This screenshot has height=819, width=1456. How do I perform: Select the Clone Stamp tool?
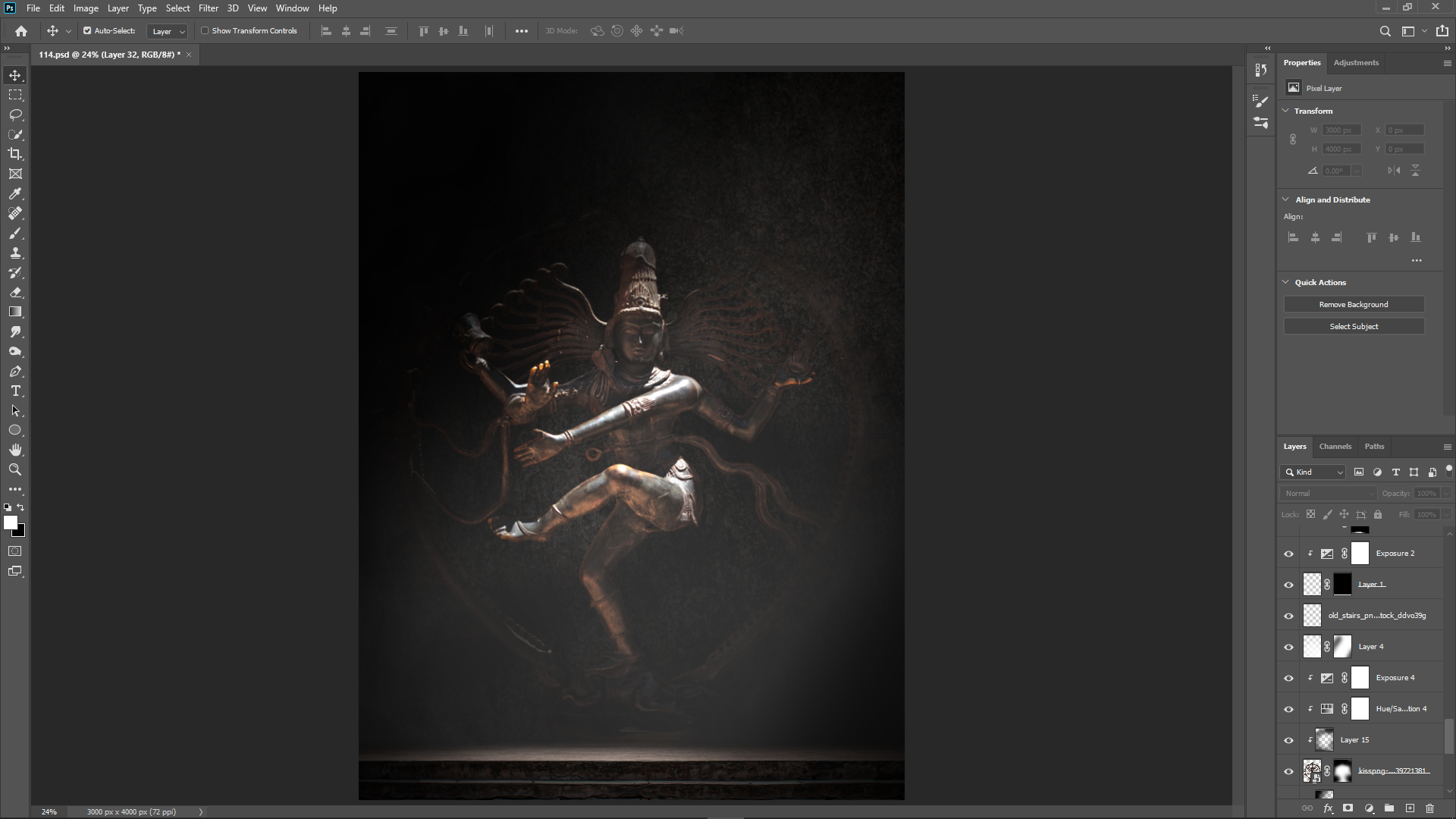[15, 253]
